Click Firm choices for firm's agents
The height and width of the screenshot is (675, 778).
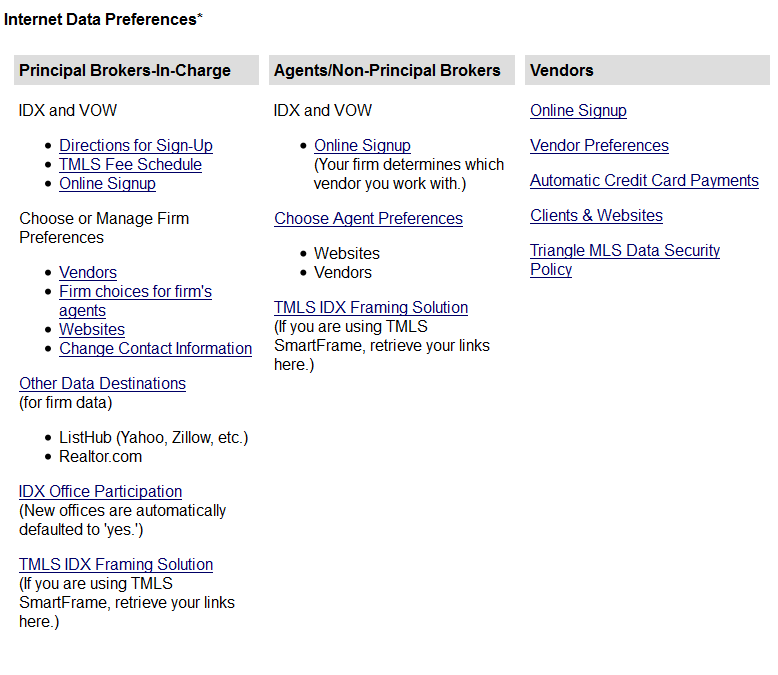pyautogui.click(x=135, y=291)
